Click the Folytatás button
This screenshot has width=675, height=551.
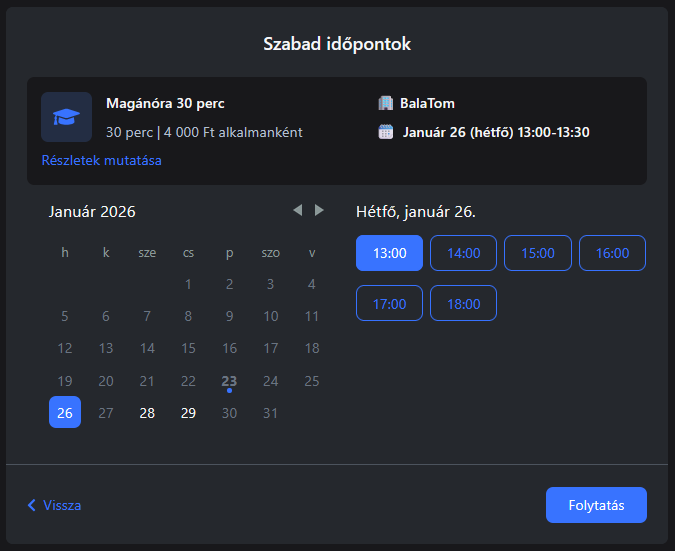click(596, 505)
